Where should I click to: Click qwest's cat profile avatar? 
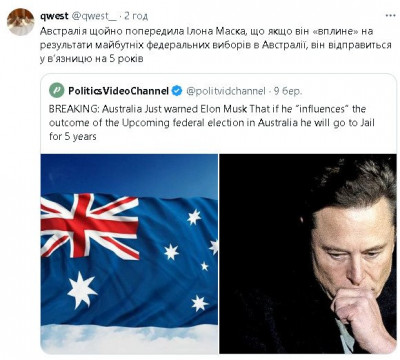tap(21, 22)
